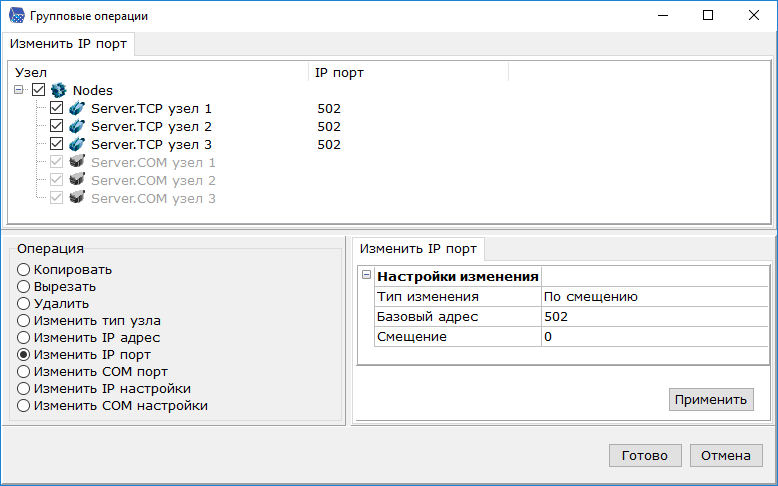The height and width of the screenshot is (486, 778).
Task: Toggle the Server.TCP узел 3 checkbox
Action: tap(57, 145)
